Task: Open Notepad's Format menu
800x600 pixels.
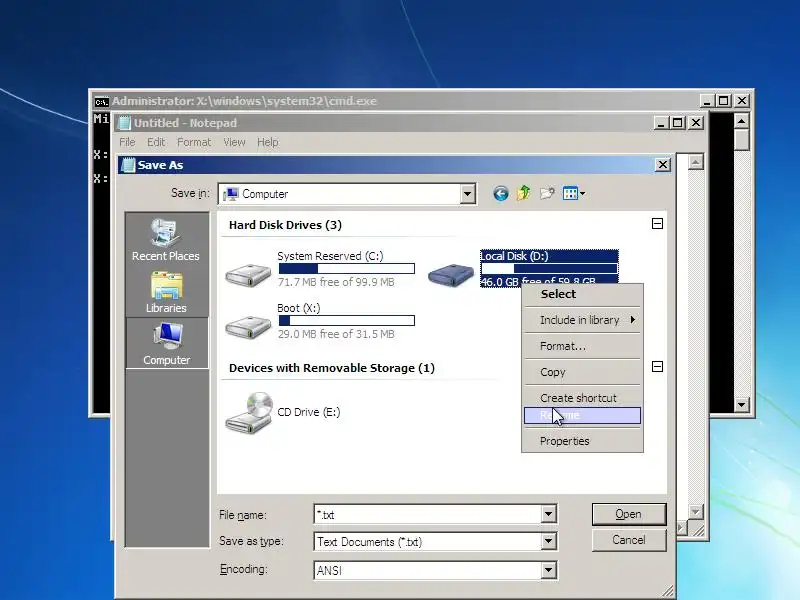Action: tap(193, 142)
